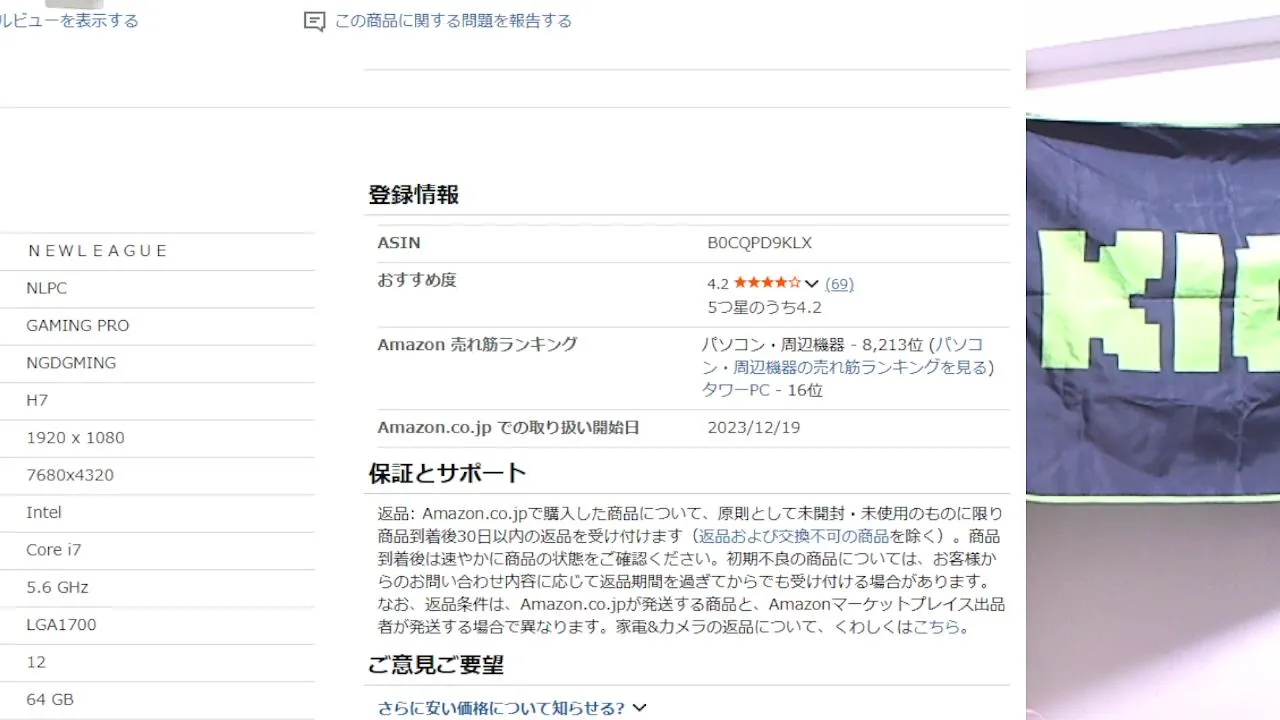1280x720 pixels.
Task: Open the タワーPC ranking category link
Action: pos(736,390)
